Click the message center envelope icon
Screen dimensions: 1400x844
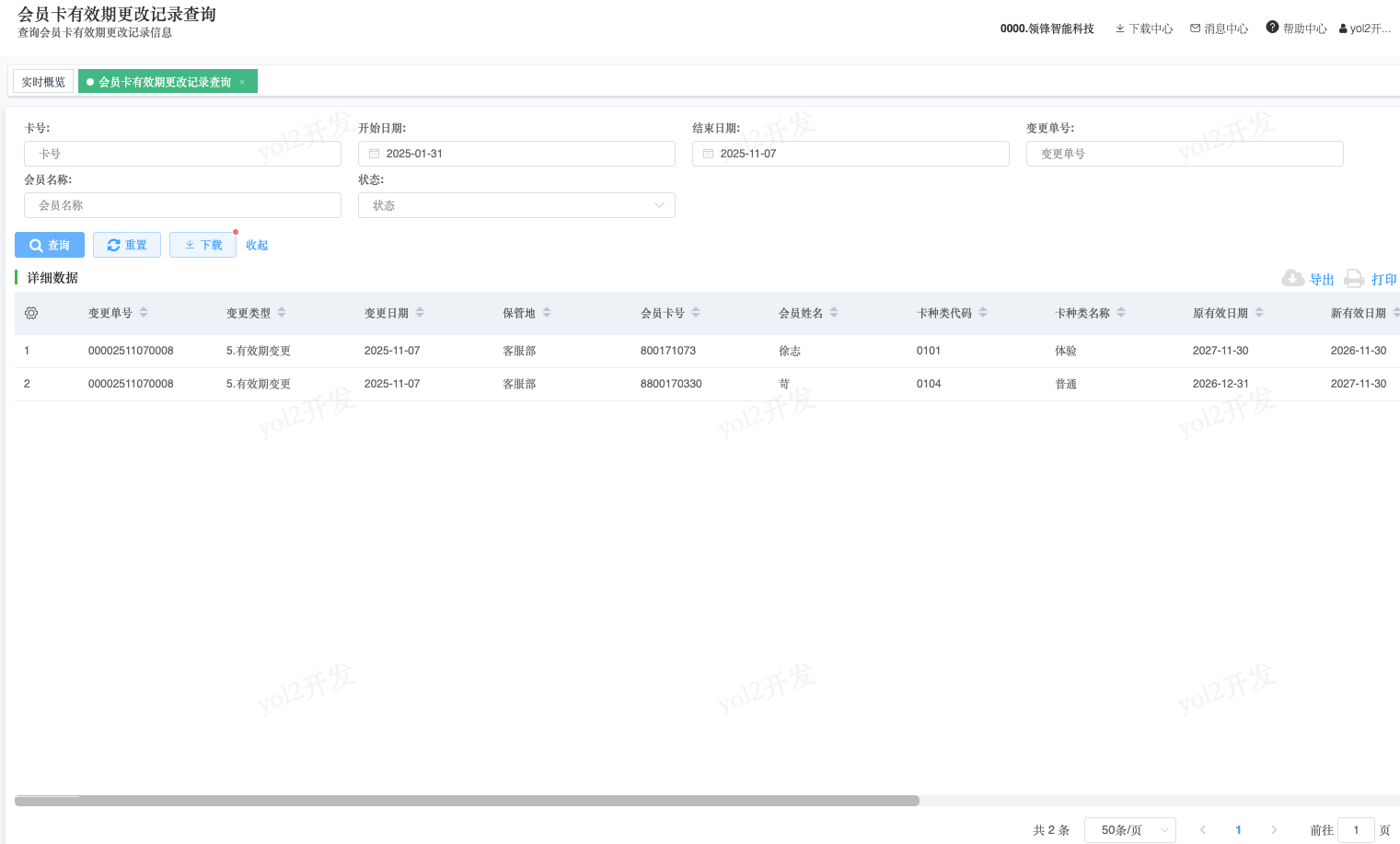pyautogui.click(x=1195, y=29)
